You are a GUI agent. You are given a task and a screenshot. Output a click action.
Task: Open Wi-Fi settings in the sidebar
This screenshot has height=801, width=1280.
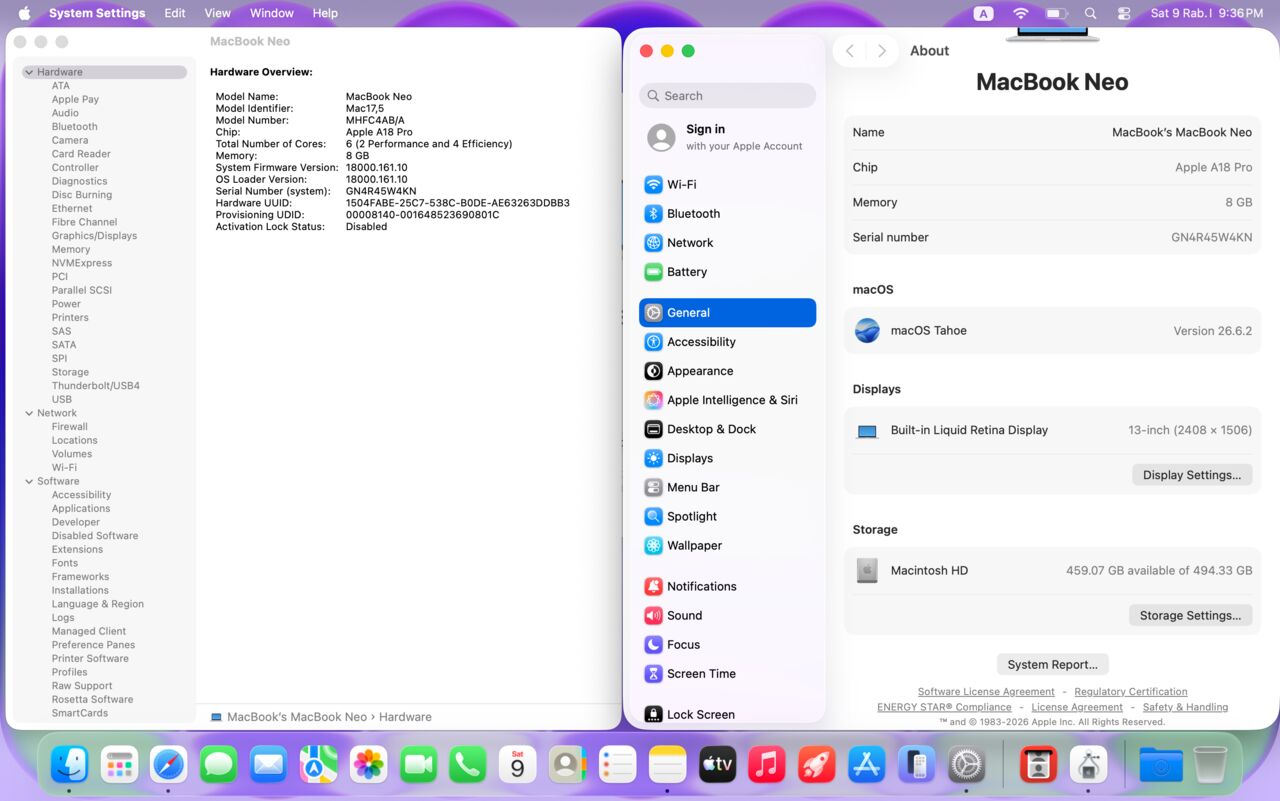click(x=727, y=184)
